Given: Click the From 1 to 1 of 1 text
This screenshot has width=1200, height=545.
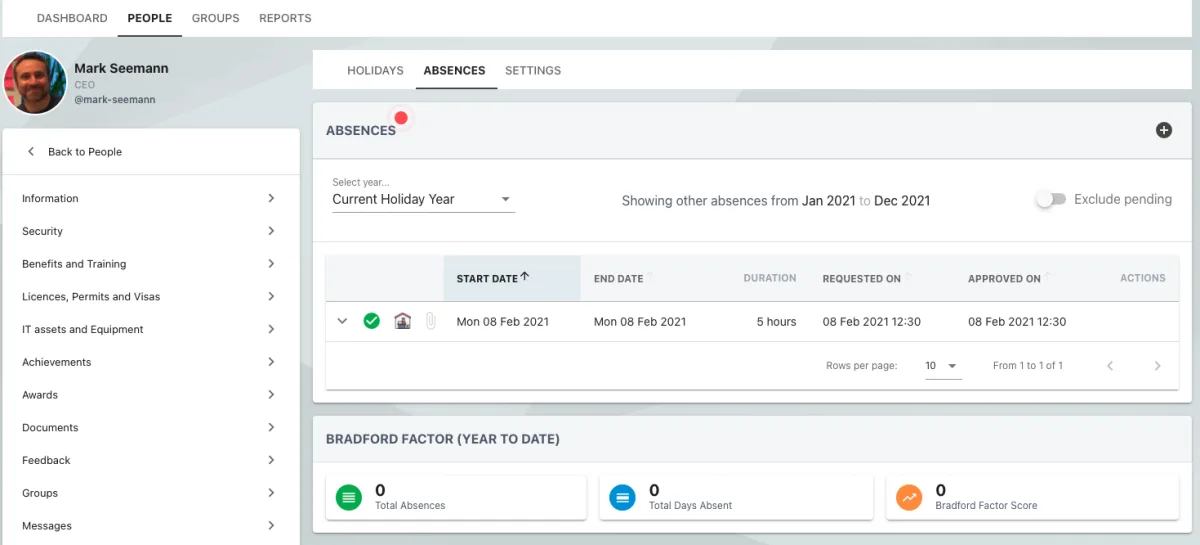Looking at the screenshot, I should click(1028, 366).
